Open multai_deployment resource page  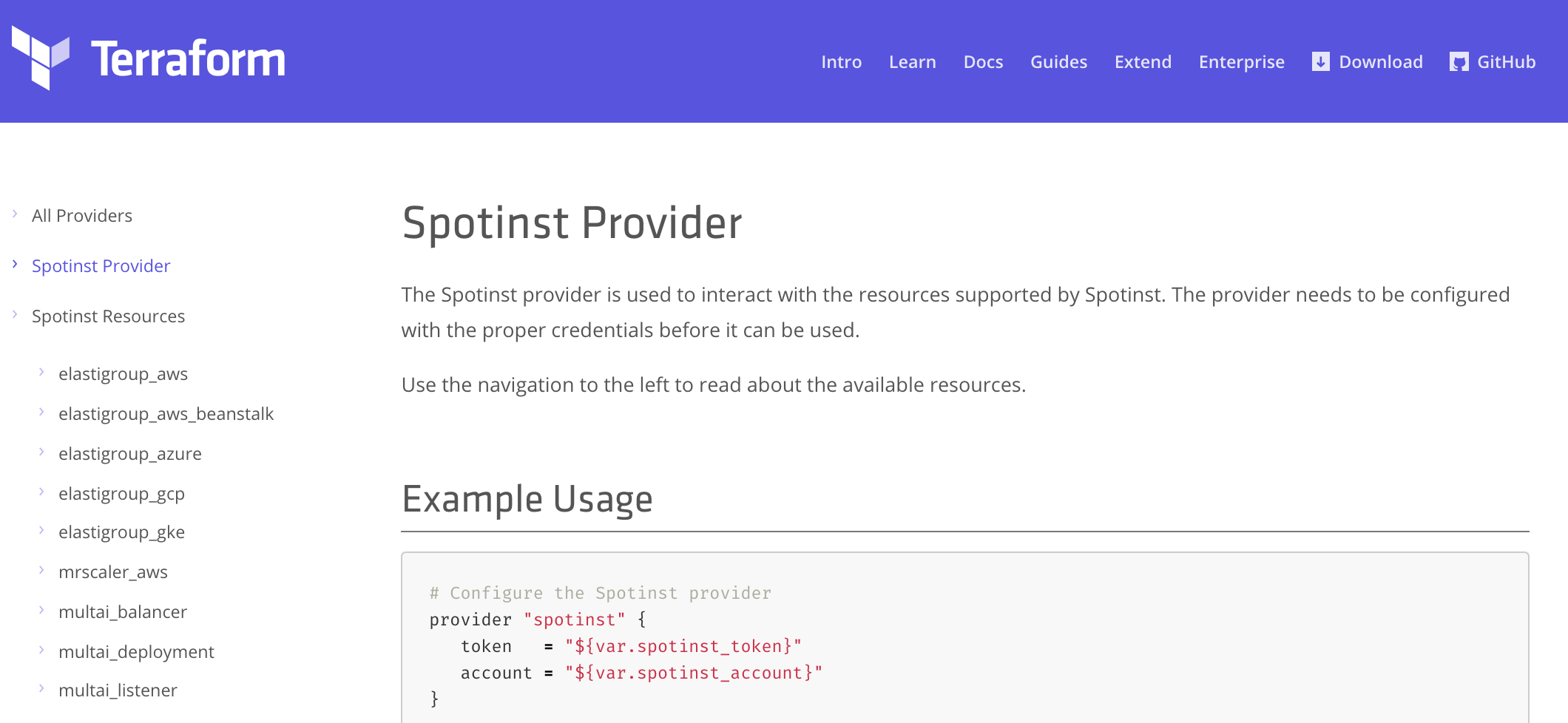[x=136, y=652]
